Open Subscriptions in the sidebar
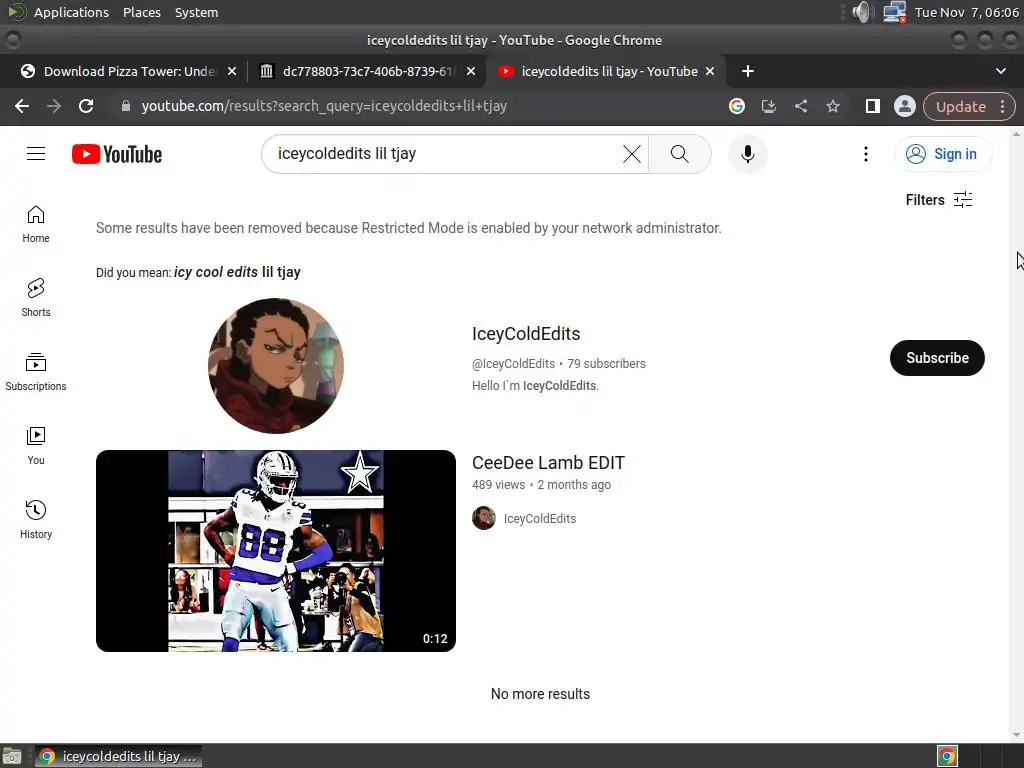Viewport: 1024px width, 768px height. pyautogui.click(x=36, y=372)
